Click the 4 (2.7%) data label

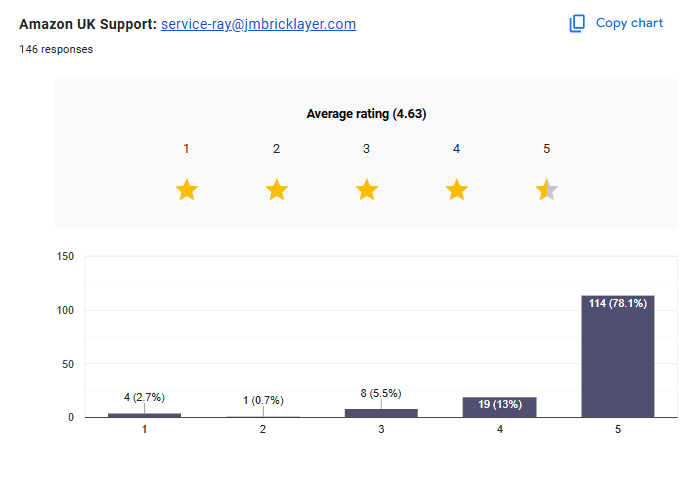tap(144, 397)
